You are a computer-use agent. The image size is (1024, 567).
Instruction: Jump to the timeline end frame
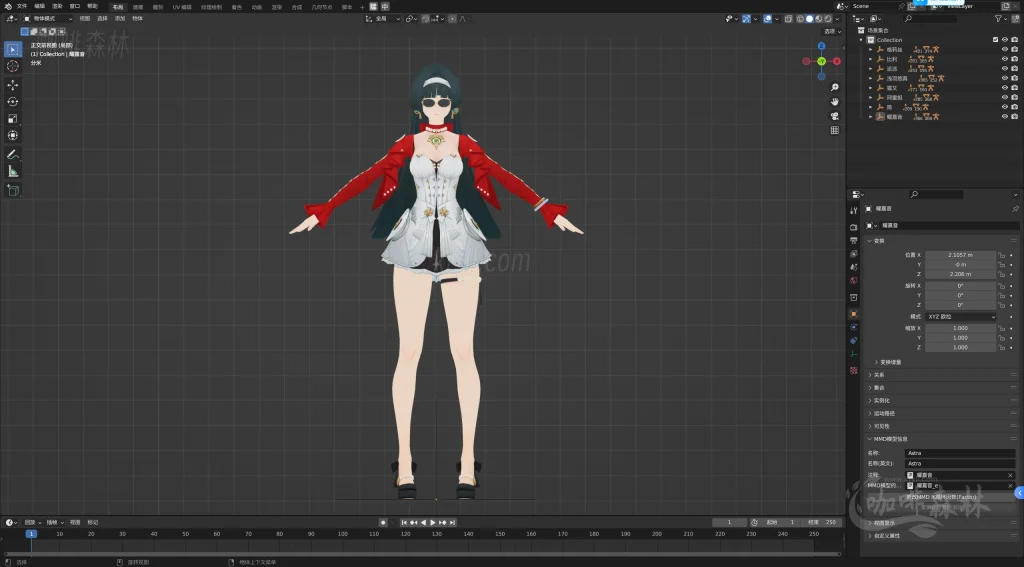click(x=453, y=522)
